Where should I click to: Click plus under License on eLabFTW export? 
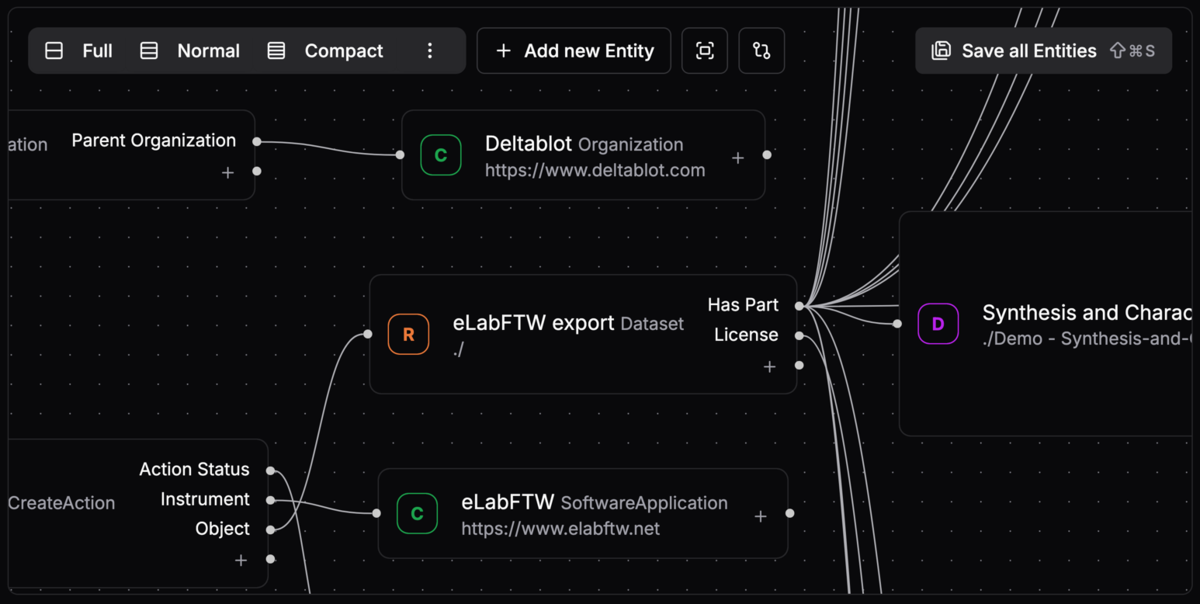769,367
